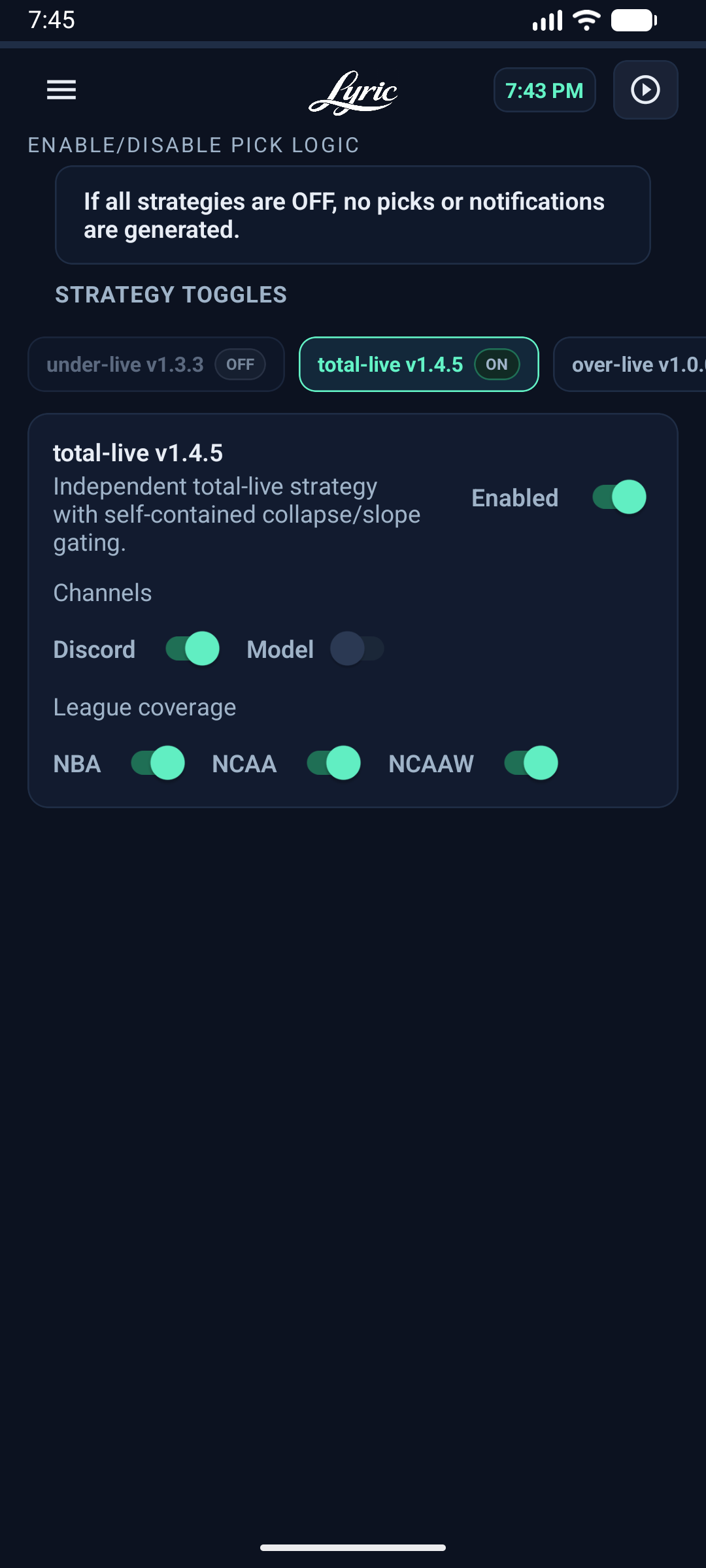
Task: Switch off NCAAW league coverage
Action: pyautogui.click(x=530, y=762)
